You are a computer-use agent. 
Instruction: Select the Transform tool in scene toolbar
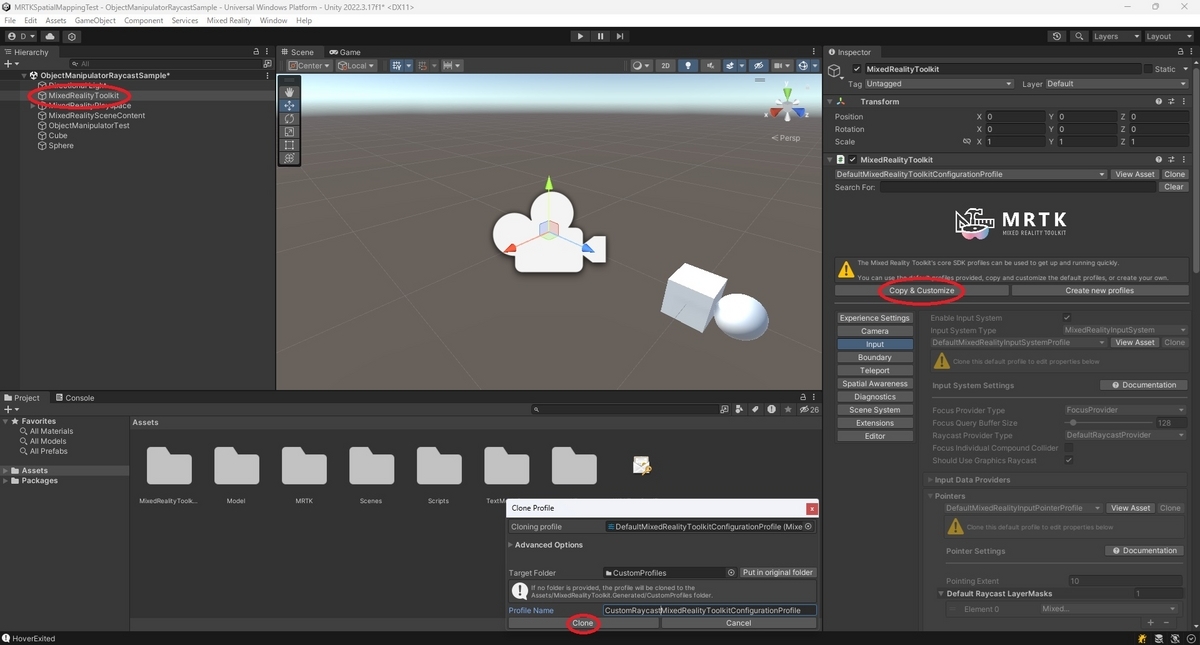(290, 157)
